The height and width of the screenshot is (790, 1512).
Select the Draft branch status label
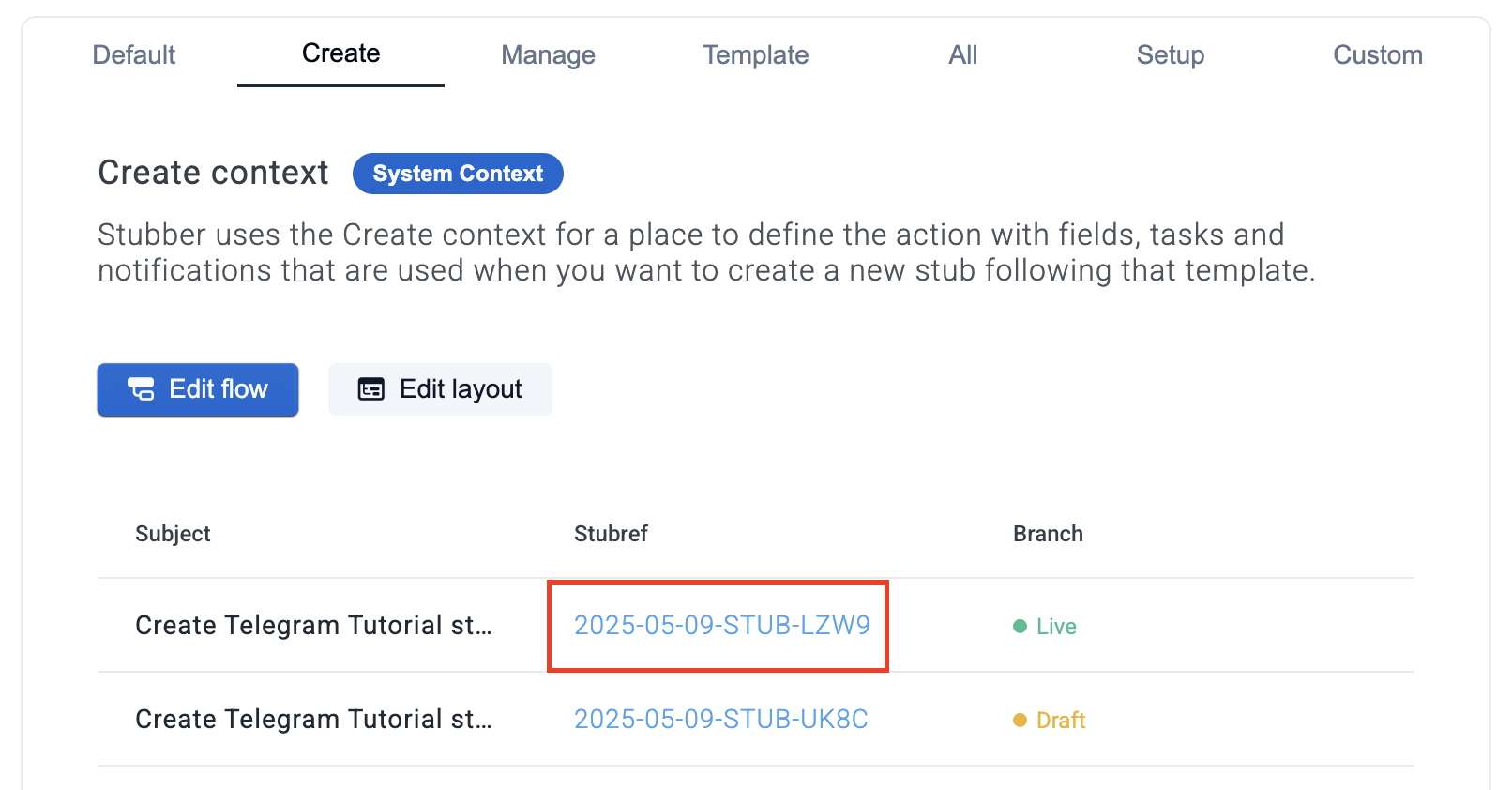(x=1061, y=720)
